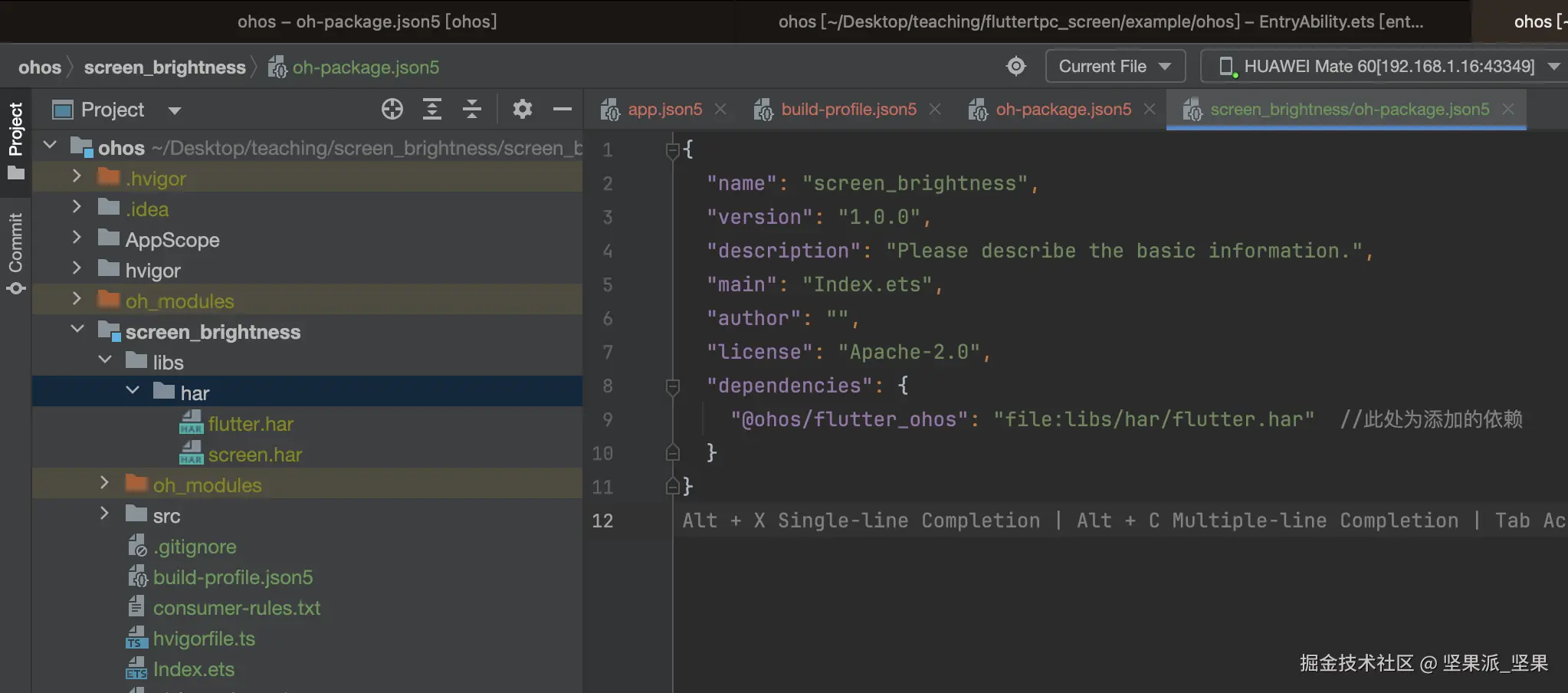This screenshot has width=1568, height=693.
Task: Click the Index.ets file icon
Action: pos(136,668)
